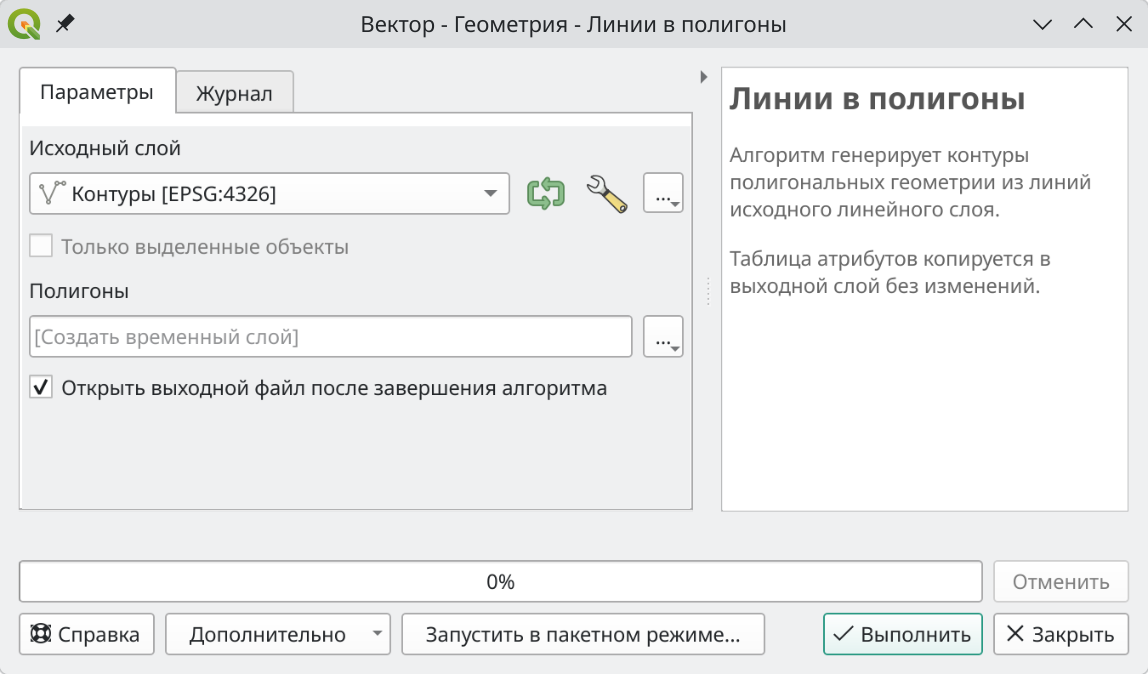Minimize the dialog using title bar chevron
This screenshot has height=674, width=1148.
pyautogui.click(x=1043, y=25)
